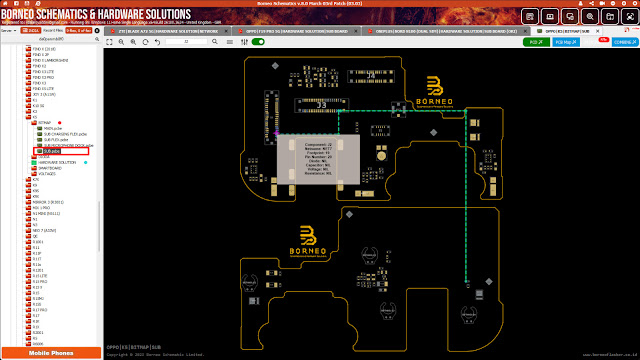Screen dimensions: 640x360
Task: Select MAIN.pcbe file in tree
Action: point(53,128)
